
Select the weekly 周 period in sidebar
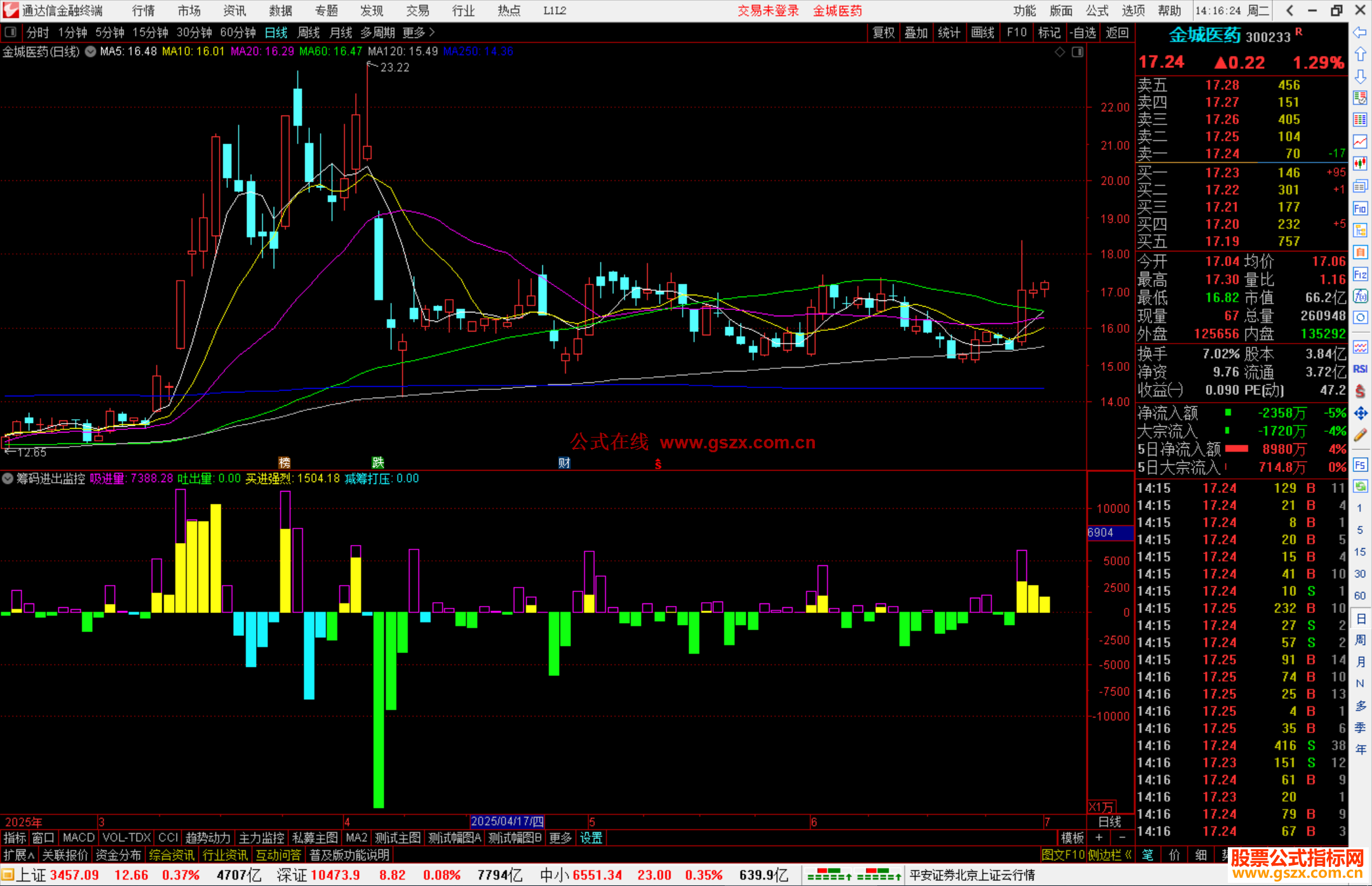point(1360,640)
